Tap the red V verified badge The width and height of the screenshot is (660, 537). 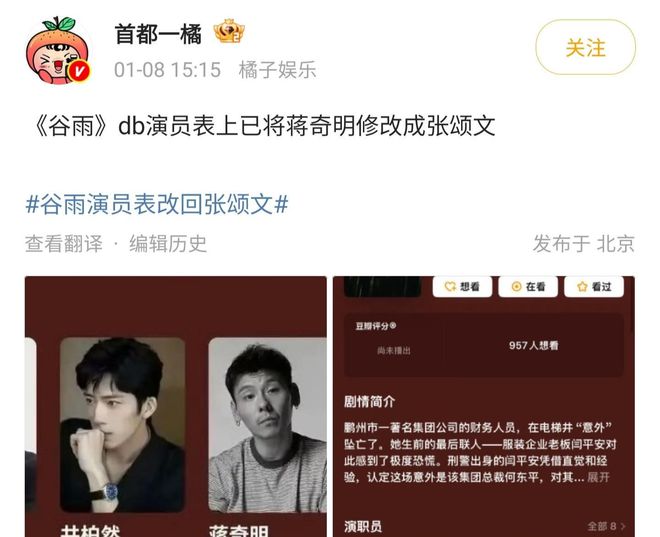click(79, 71)
